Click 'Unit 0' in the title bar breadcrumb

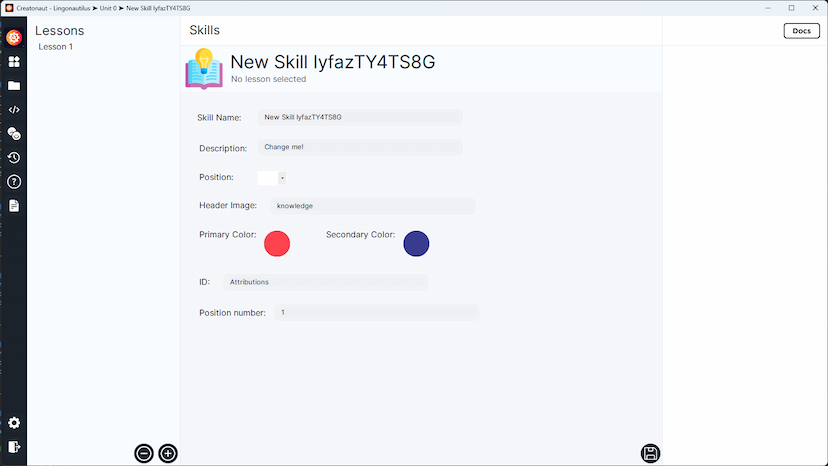click(x=108, y=8)
